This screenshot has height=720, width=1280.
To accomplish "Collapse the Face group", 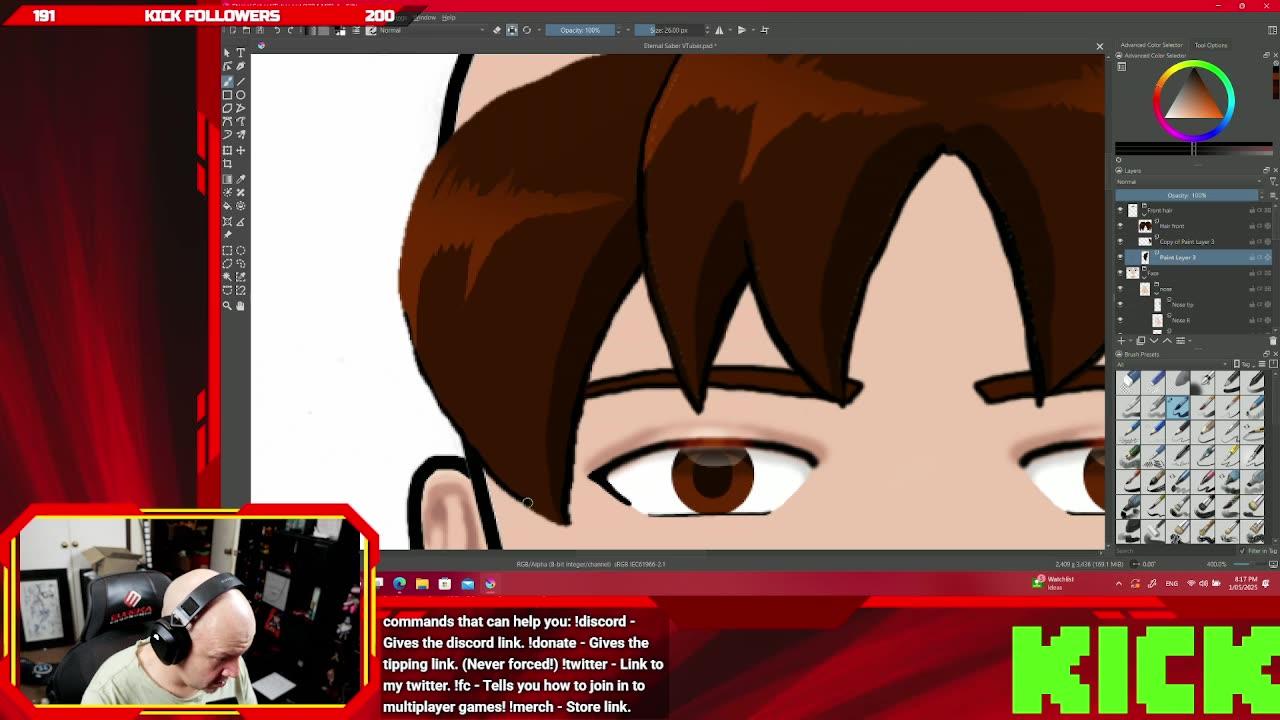I will [x=1144, y=277].
